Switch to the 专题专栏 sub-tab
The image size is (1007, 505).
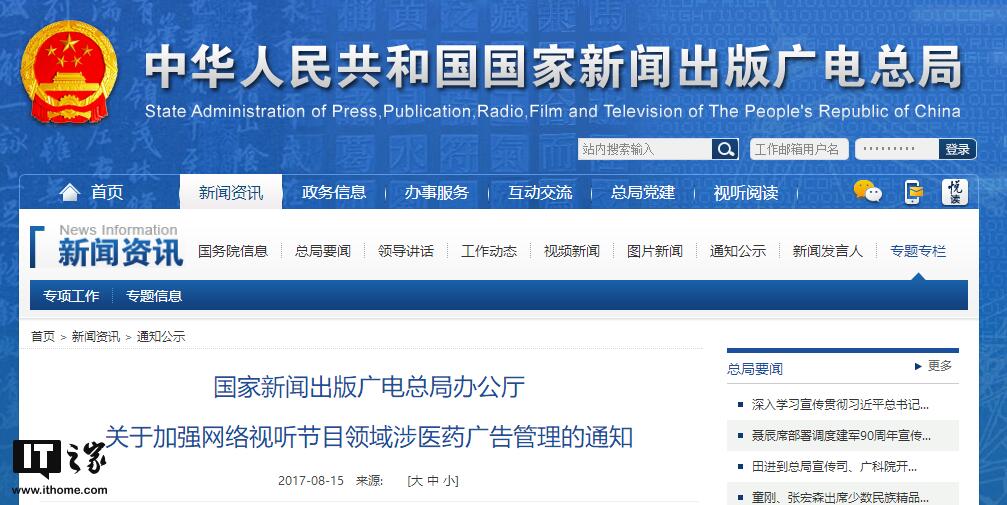(x=918, y=251)
